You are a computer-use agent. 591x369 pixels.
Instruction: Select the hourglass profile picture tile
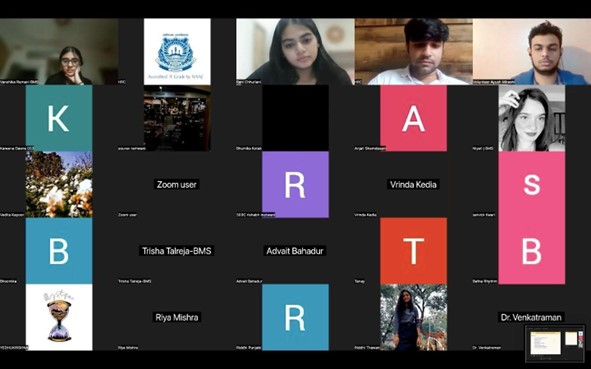click(x=59, y=317)
